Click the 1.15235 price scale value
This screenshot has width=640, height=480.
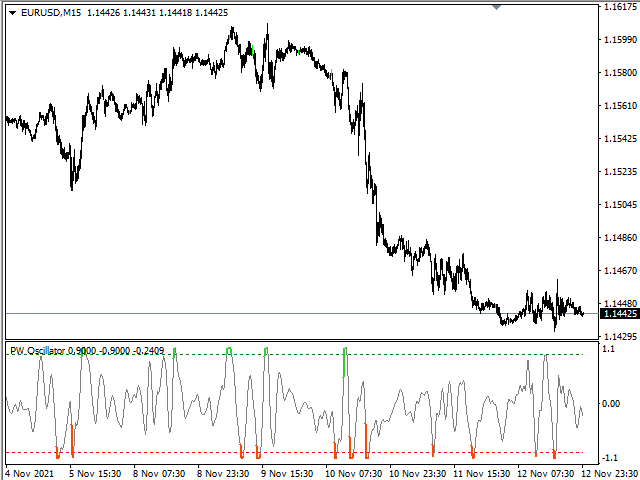pyautogui.click(x=620, y=172)
